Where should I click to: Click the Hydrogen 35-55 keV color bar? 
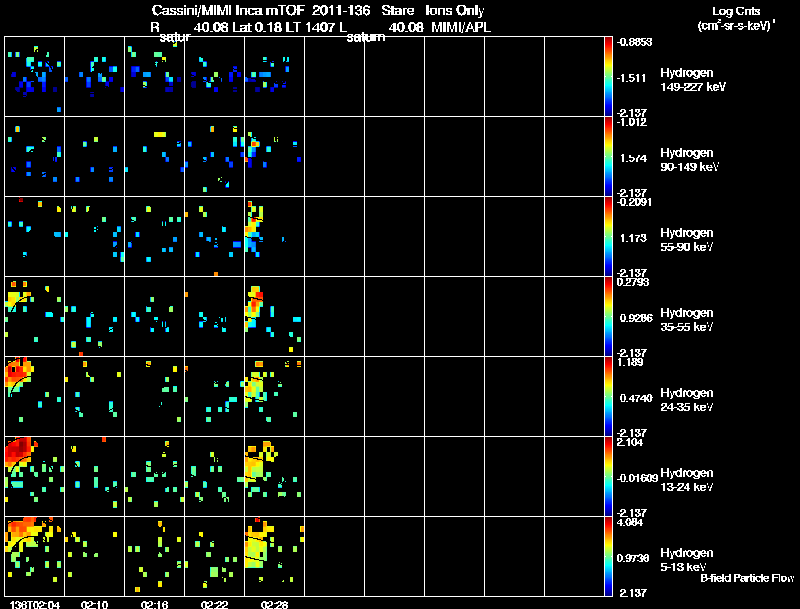pyautogui.click(x=608, y=317)
